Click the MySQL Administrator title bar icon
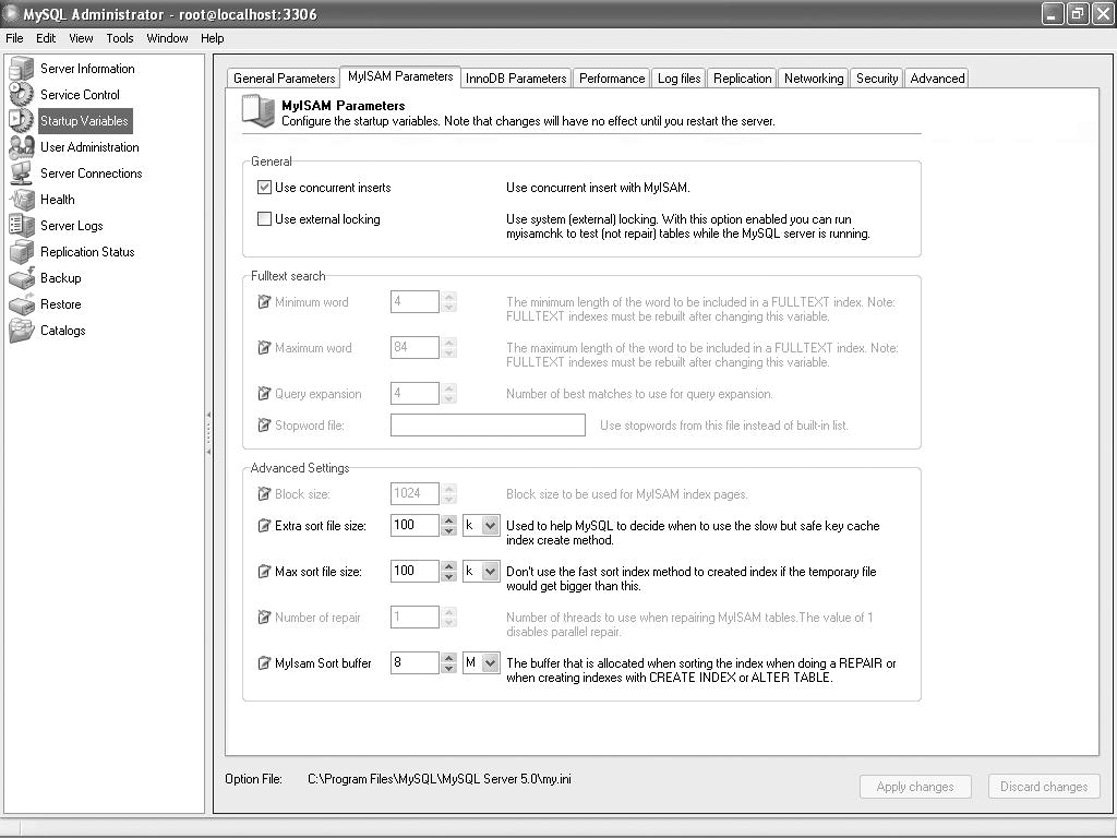Viewport: 1117px width, 838px height. tap(10, 14)
